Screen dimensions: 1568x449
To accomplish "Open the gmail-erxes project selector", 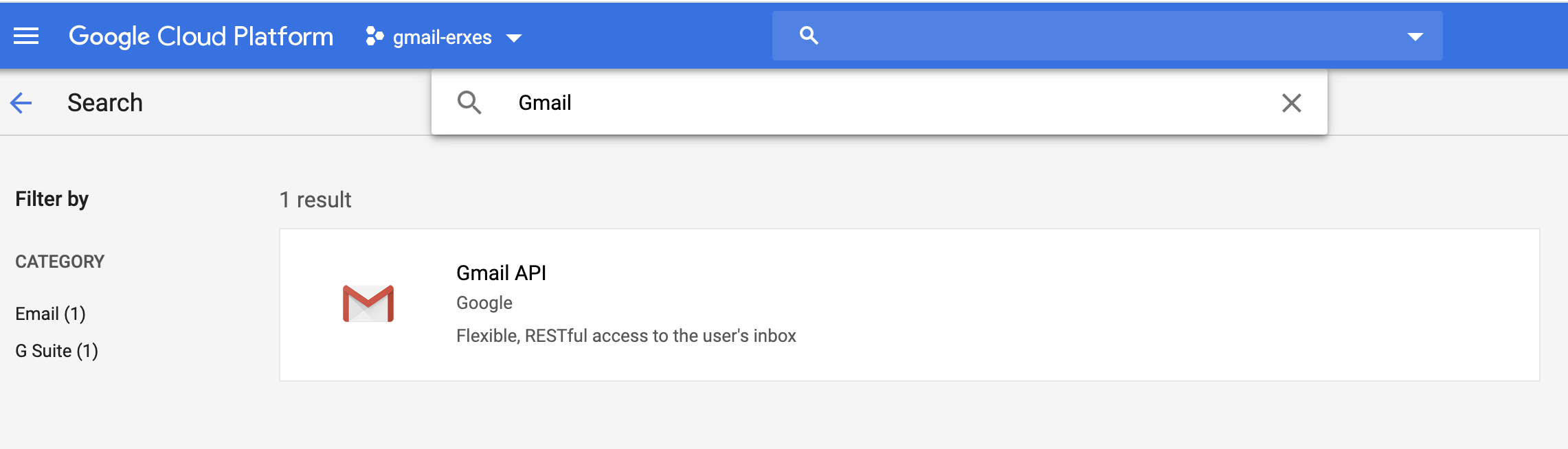I will click(443, 37).
